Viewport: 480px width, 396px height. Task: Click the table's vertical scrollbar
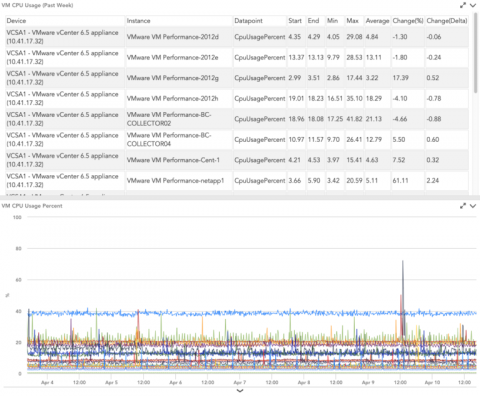475,53
